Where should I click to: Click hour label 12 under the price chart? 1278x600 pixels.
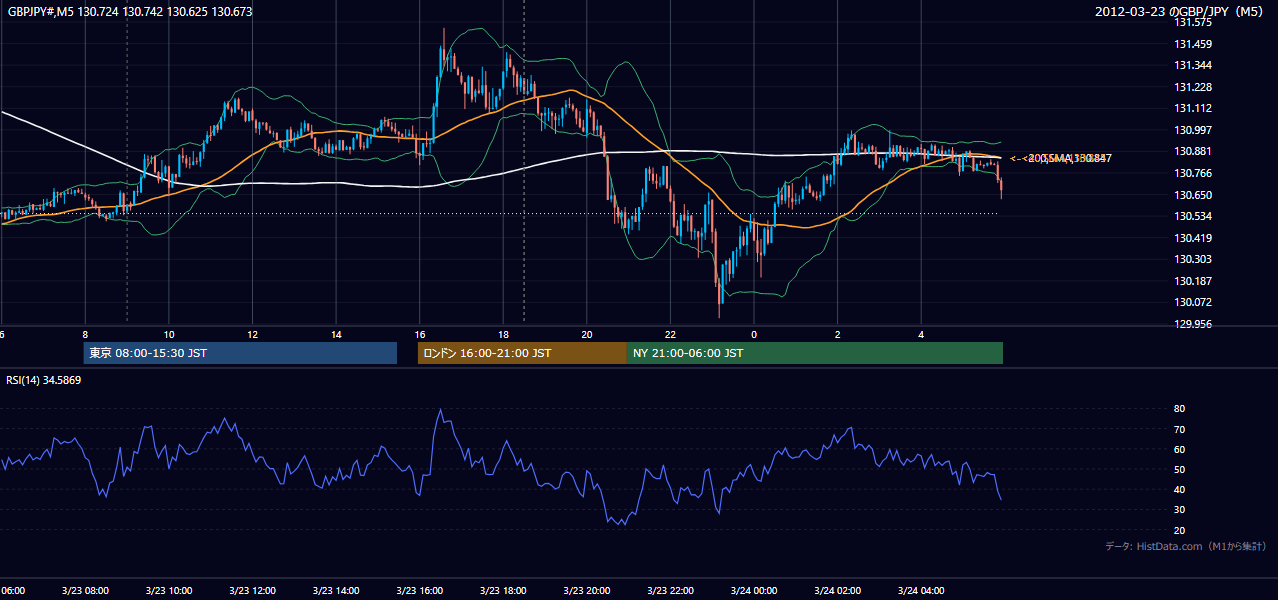[253, 334]
